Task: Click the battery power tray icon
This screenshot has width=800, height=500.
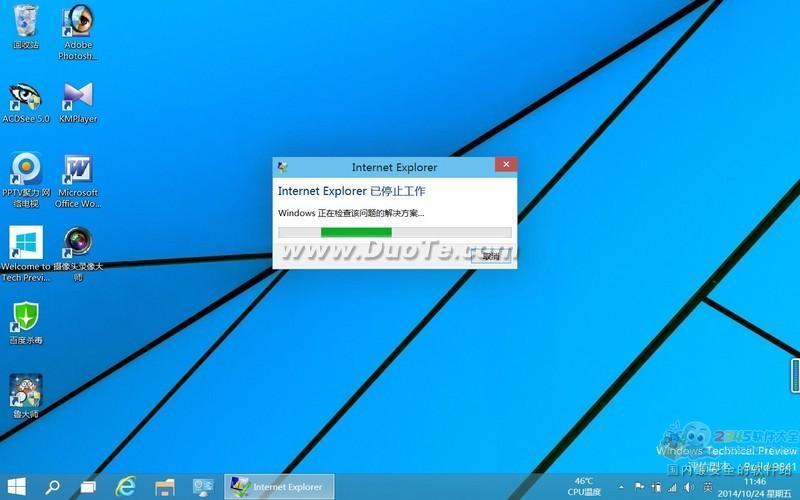Action: 656,487
